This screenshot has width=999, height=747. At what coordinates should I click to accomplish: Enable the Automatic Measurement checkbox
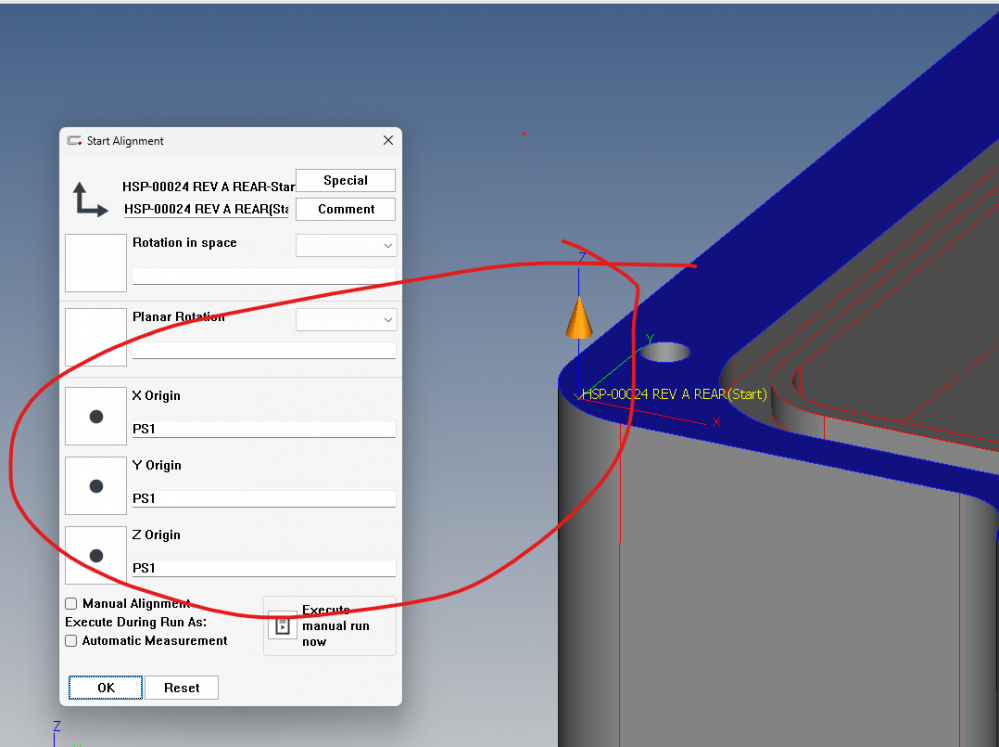[x=71, y=641]
